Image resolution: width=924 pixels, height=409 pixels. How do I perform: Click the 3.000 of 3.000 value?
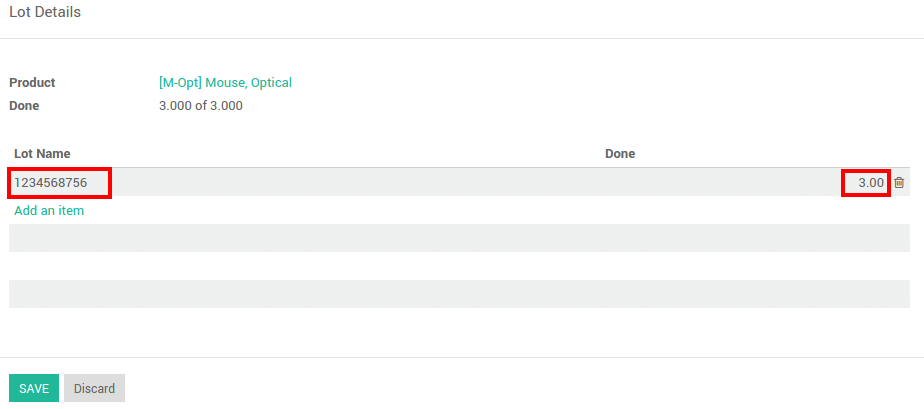tap(201, 105)
